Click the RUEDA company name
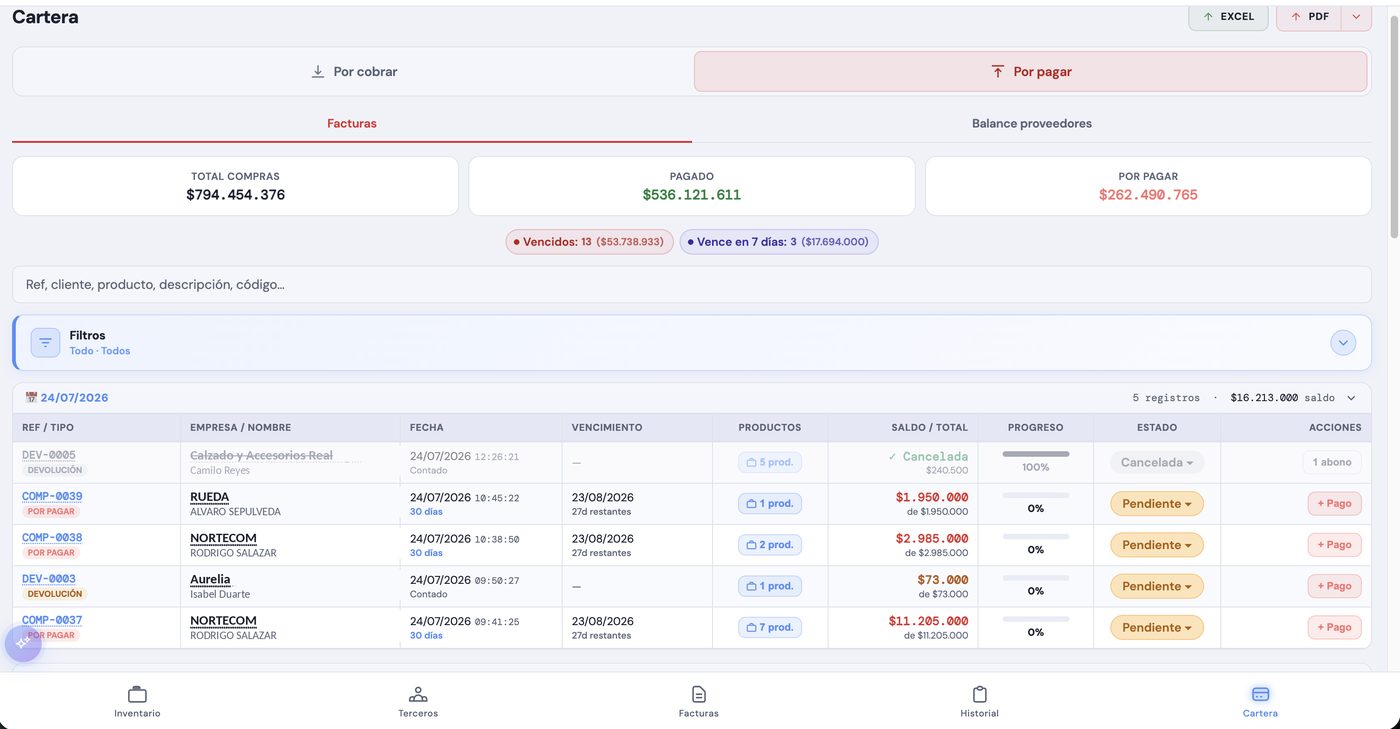 coord(210,497)
